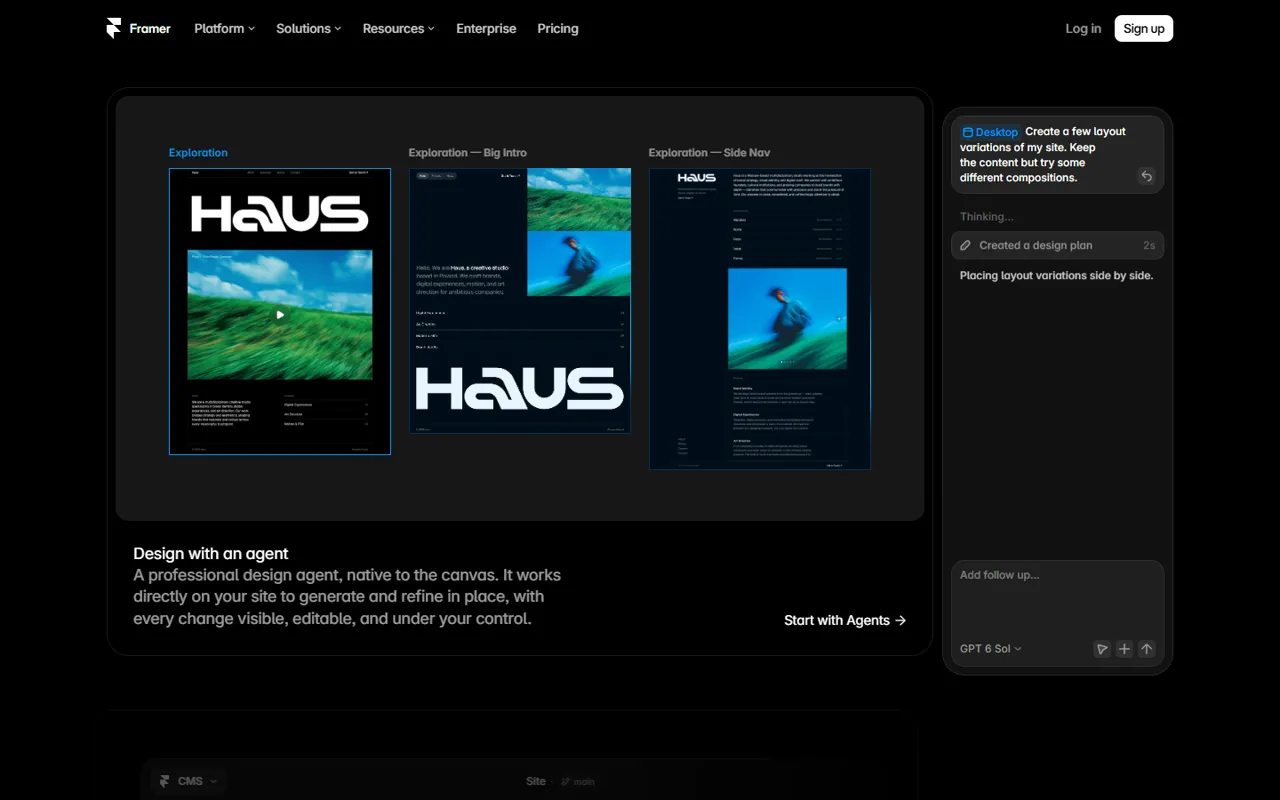The image size is (1280, 800).
Task: Click the send arrow icon in the chat box
Action: 1146,649
